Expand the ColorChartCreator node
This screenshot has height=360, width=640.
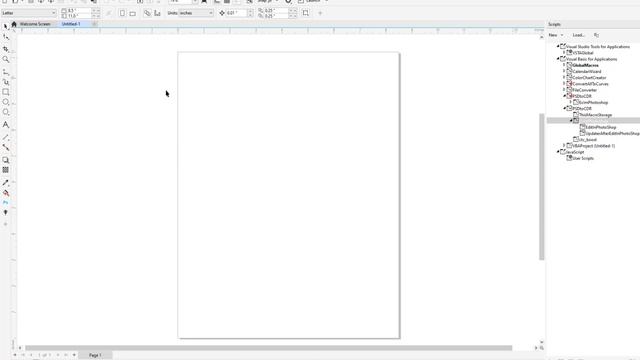[564, 77]
